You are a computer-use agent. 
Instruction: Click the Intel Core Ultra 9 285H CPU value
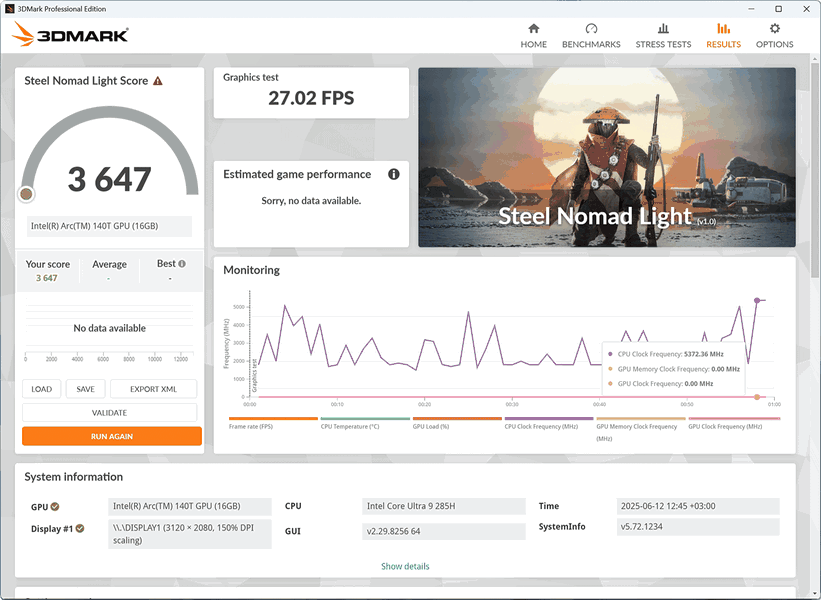[443, 506]
